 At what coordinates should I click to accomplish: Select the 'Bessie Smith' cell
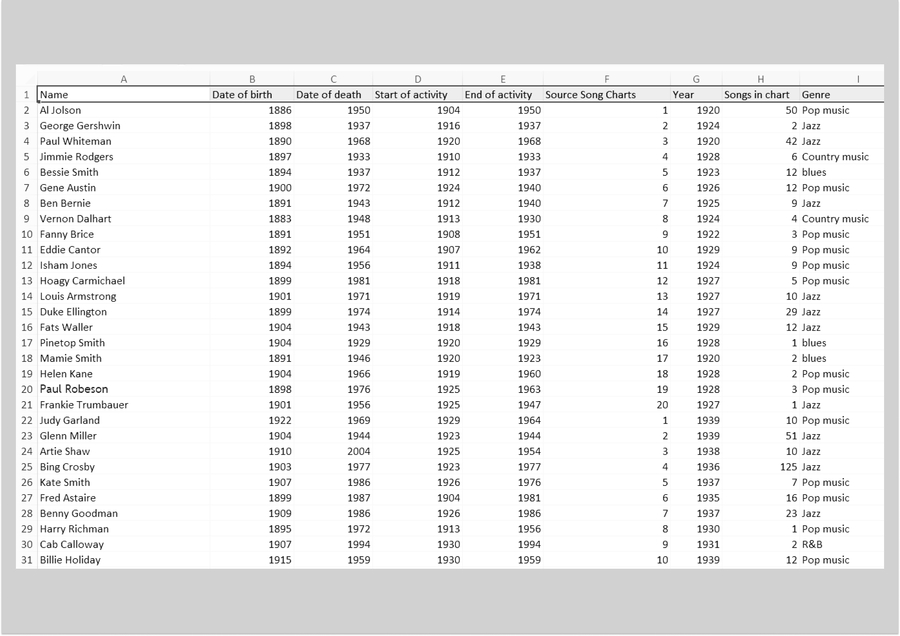(123, 172)
